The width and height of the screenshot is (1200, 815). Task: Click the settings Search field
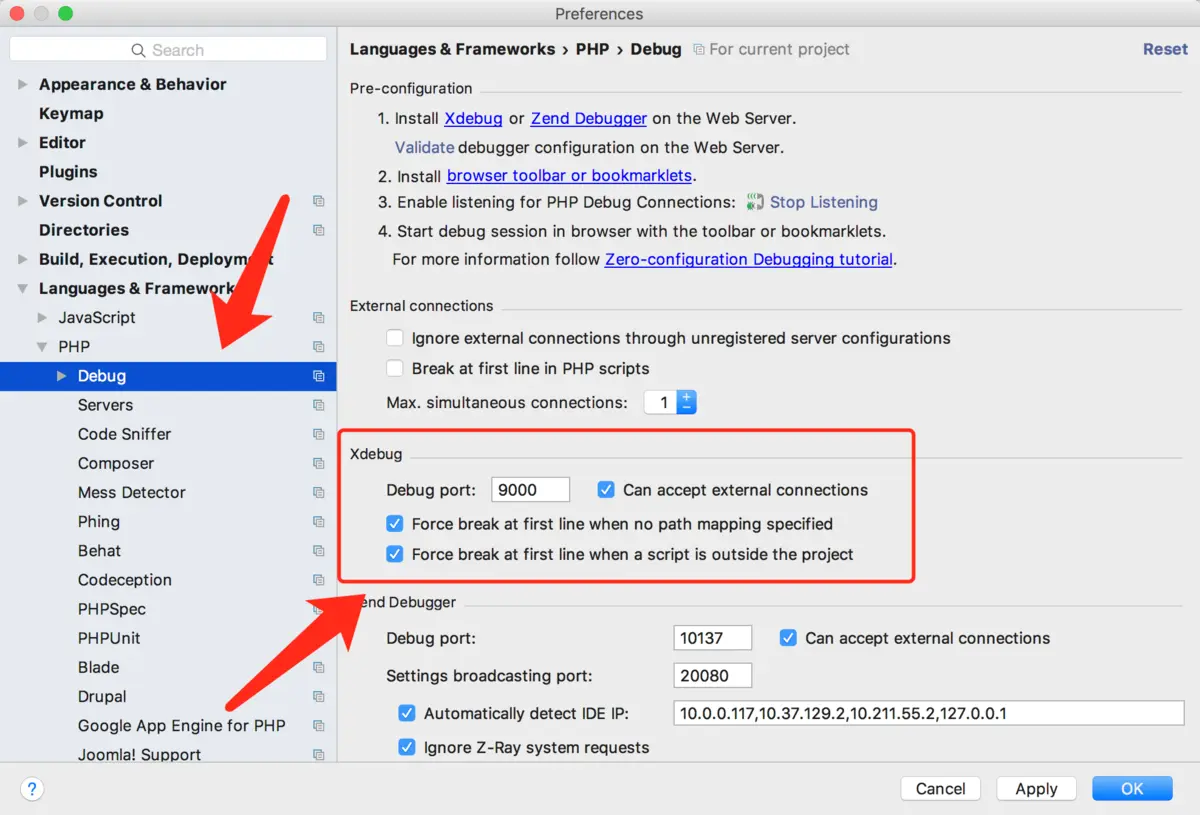pos(168,50)
